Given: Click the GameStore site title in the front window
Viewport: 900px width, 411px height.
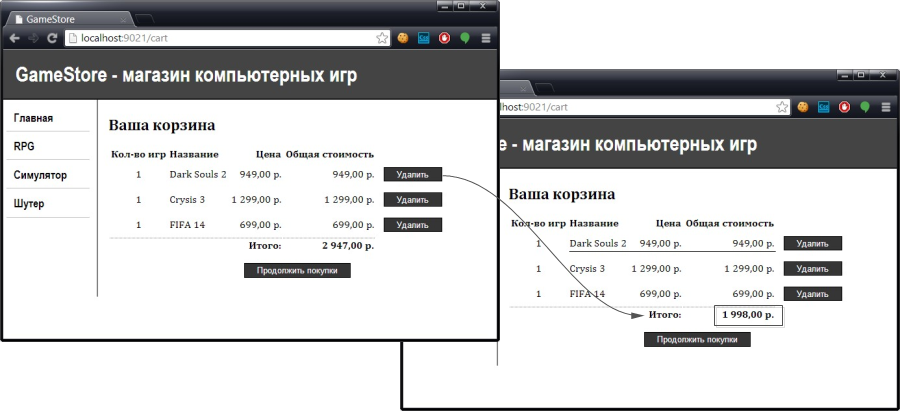Looking at the screenshot, I should click(186, 75).
